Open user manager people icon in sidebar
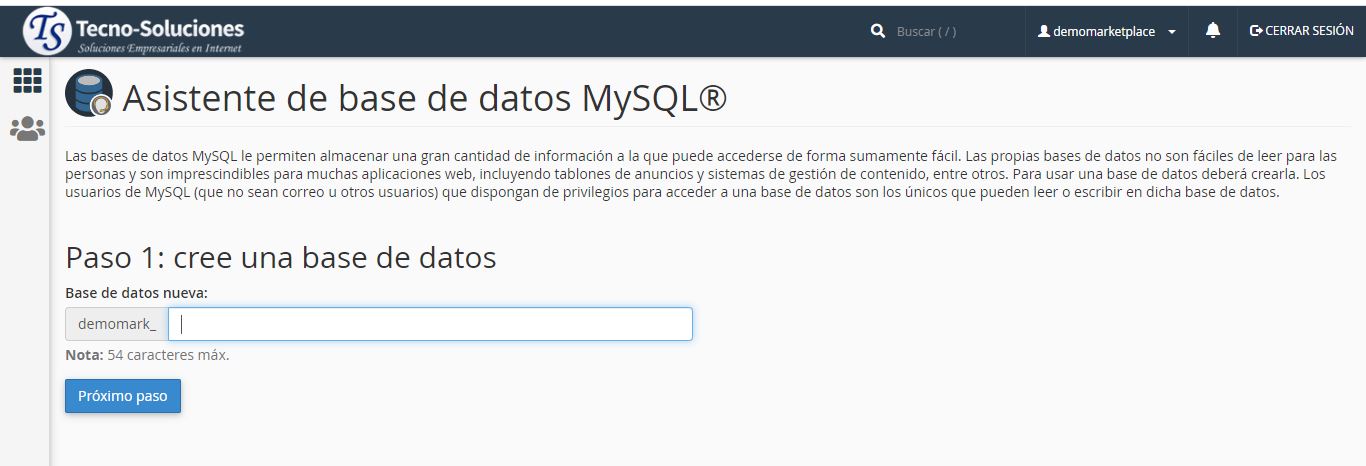The height and width of the screenshot is (466, 1366). click(27, 128)
